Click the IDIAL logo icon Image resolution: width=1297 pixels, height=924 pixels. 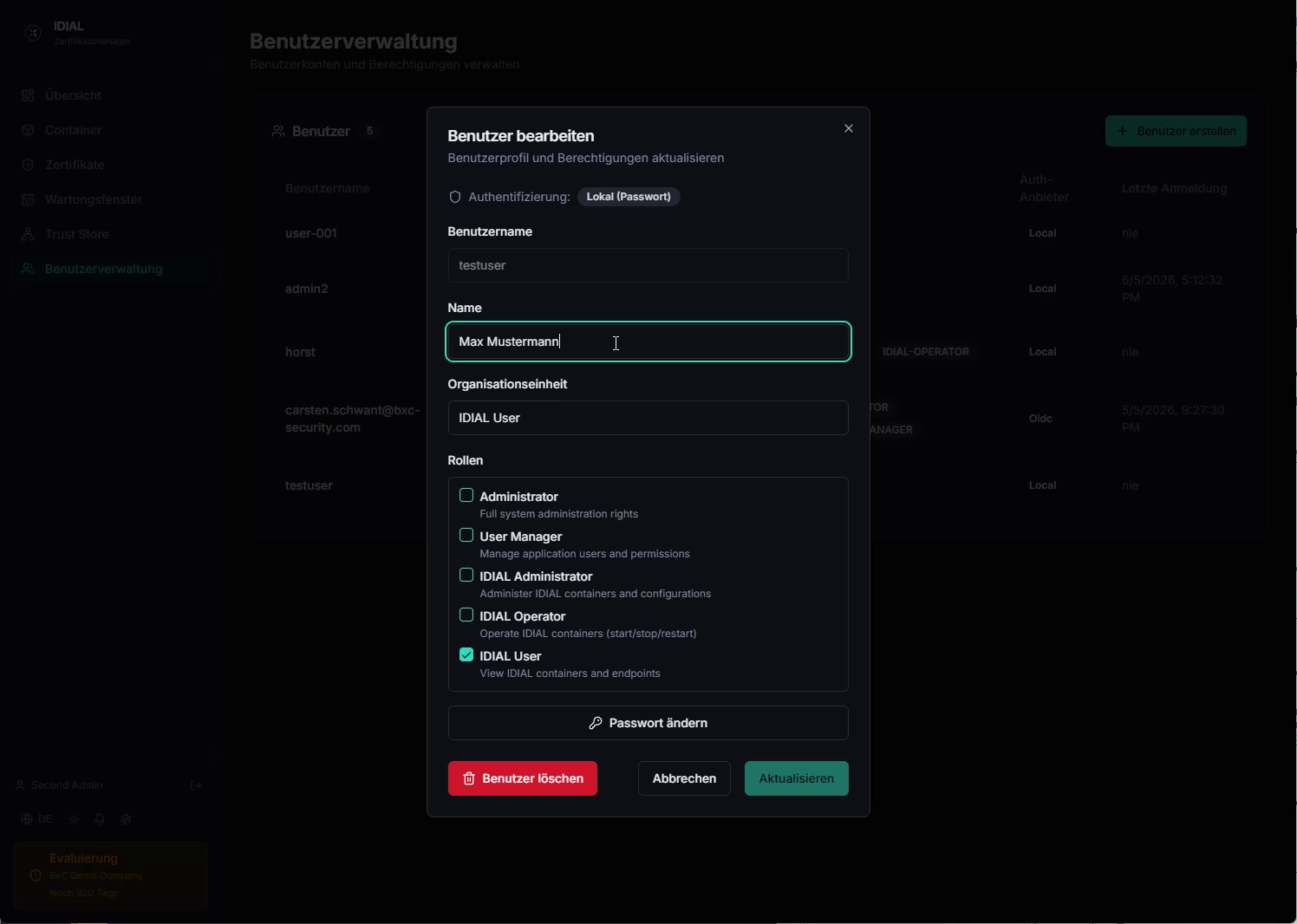(x=33, y=33)
